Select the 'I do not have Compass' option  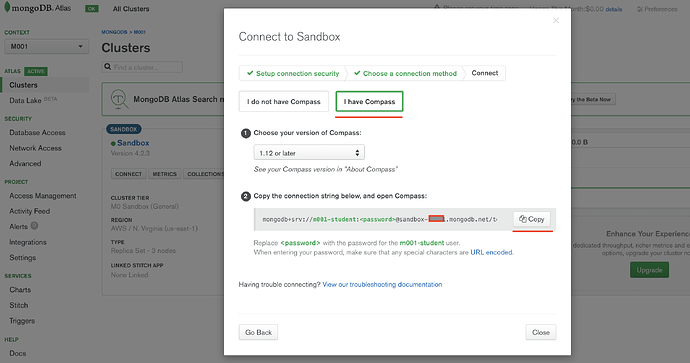tap(284, 102)
